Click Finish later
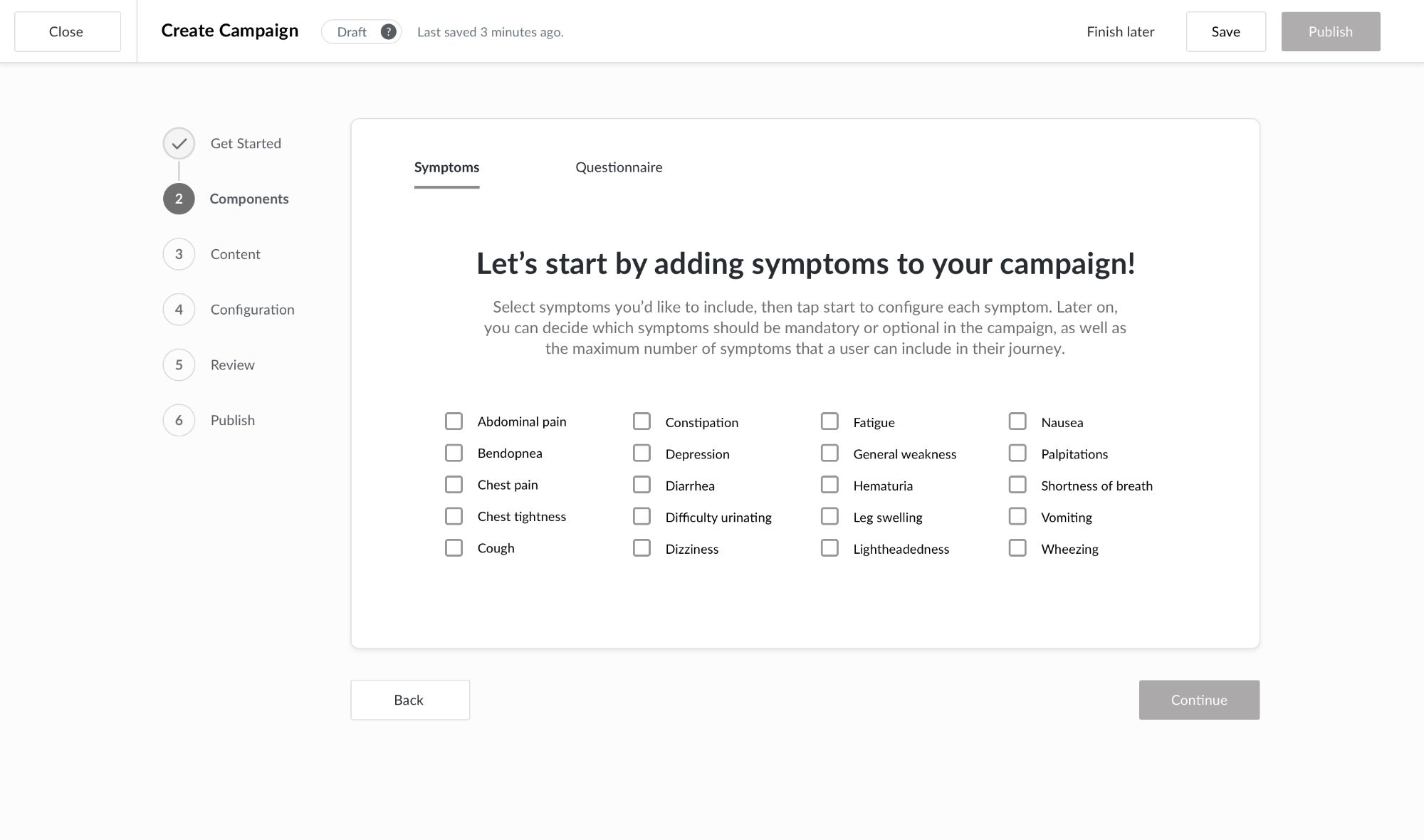The width and height of the screenshot is (1424, 840). click(1120, 31)
